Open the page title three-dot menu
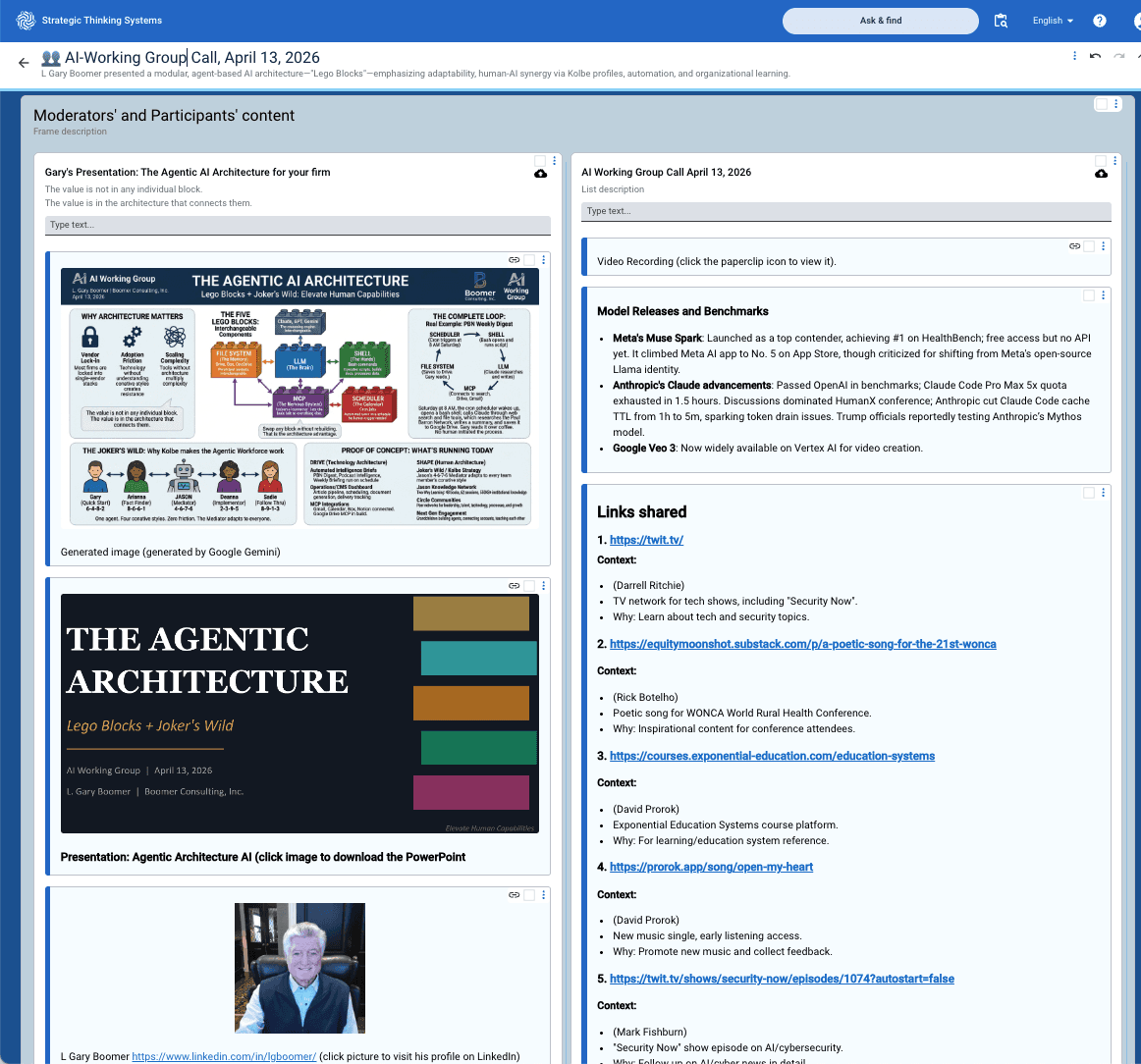 [x=1075, y=56]
